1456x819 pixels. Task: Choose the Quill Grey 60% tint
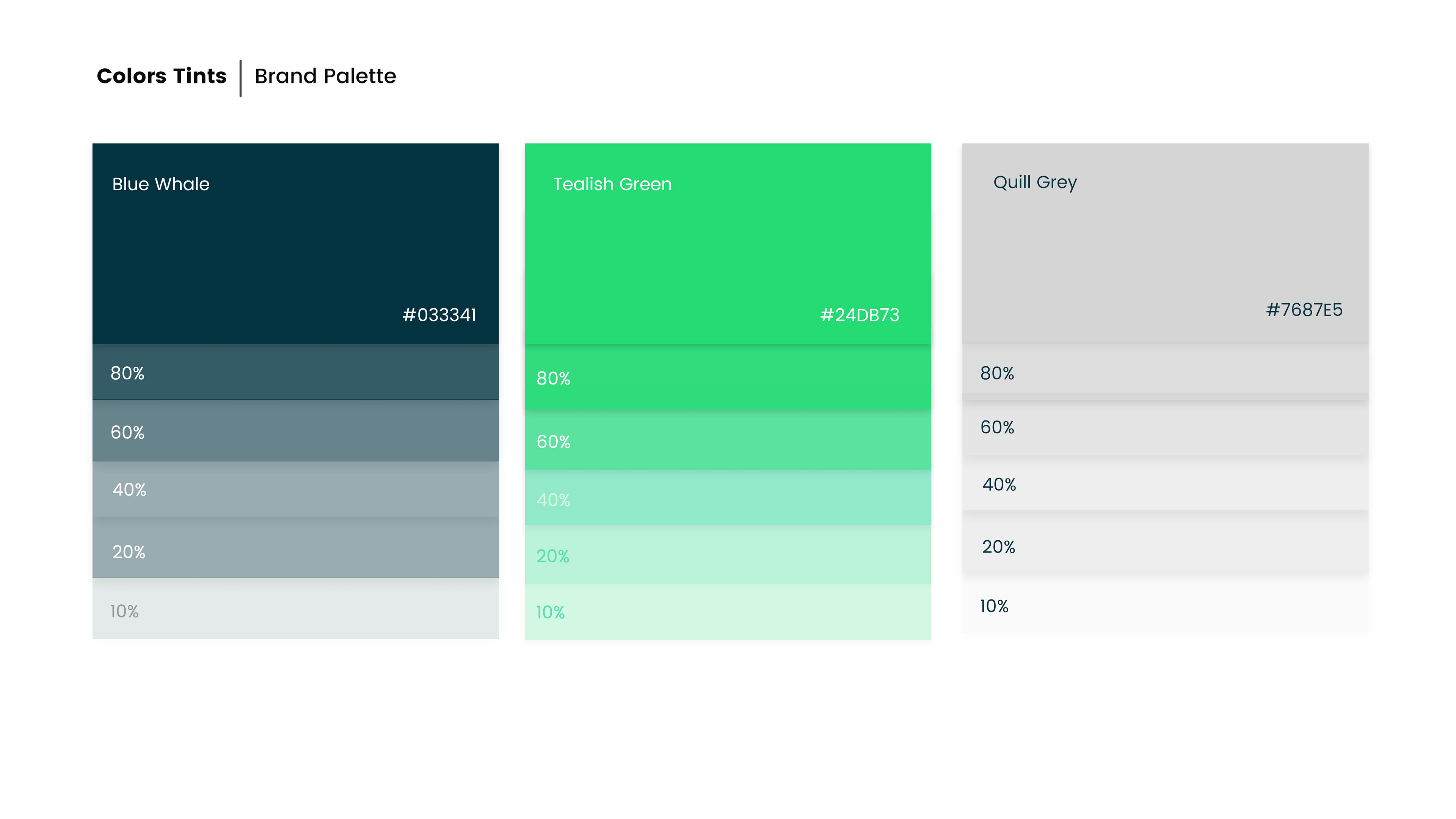(x=1165, y=428)
